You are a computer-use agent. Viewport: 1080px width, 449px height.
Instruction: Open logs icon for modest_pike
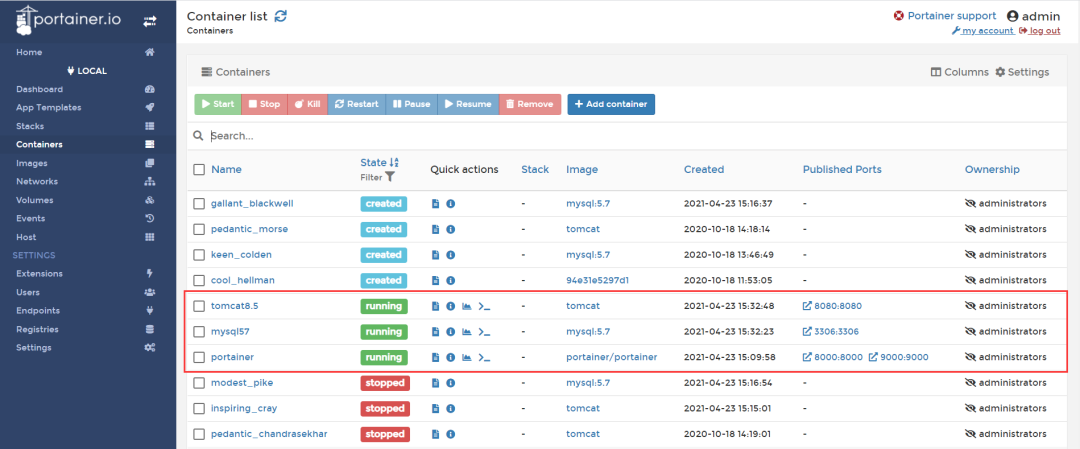435,383
